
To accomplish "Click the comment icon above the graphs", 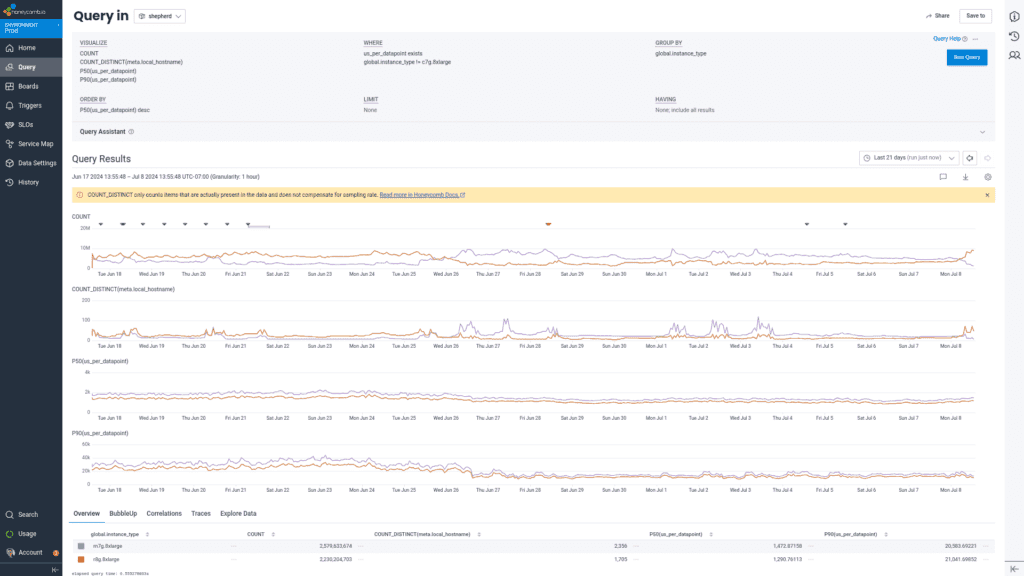I will click(x=942, y=177).
